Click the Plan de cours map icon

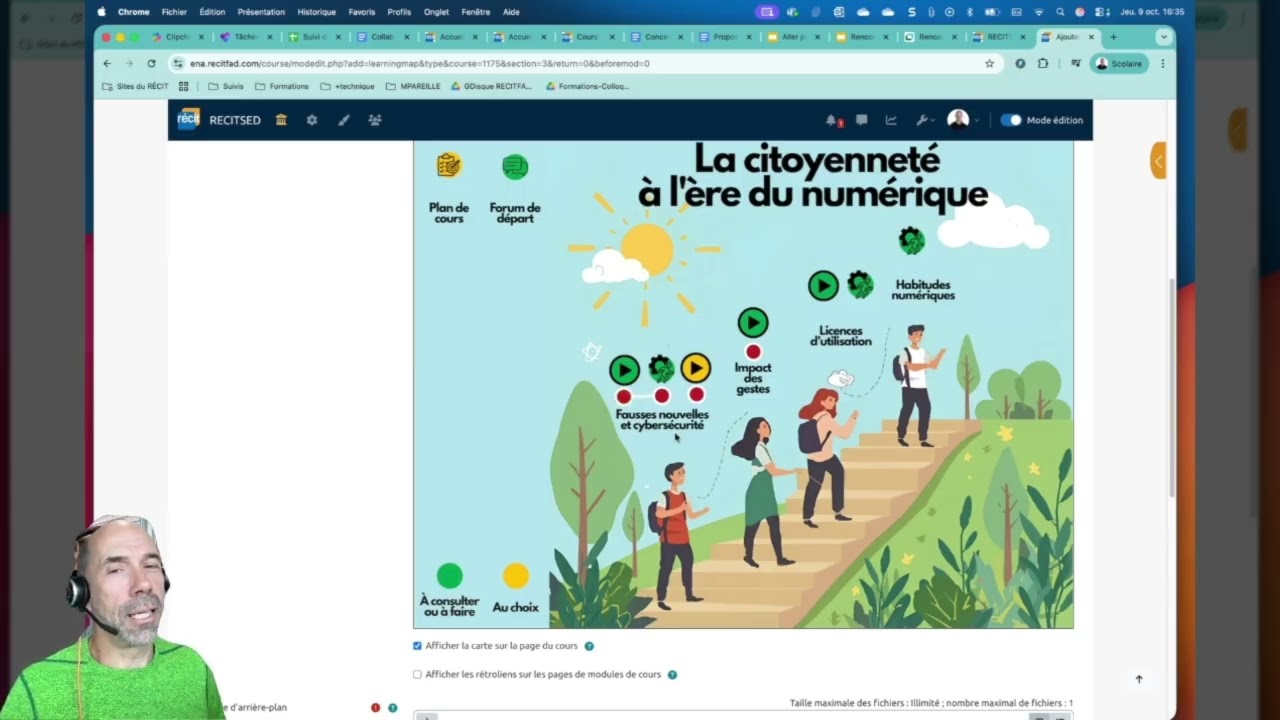(x=449, y=165)
